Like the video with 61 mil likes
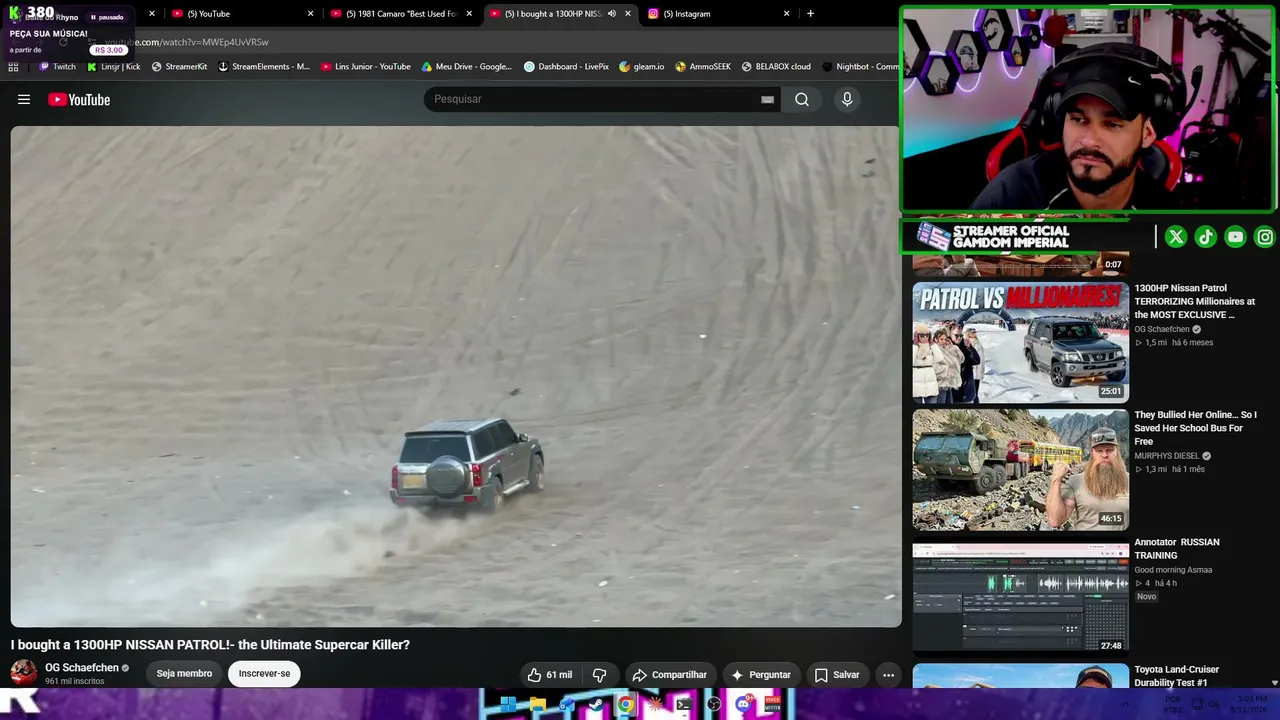 (x=549, y=675)
